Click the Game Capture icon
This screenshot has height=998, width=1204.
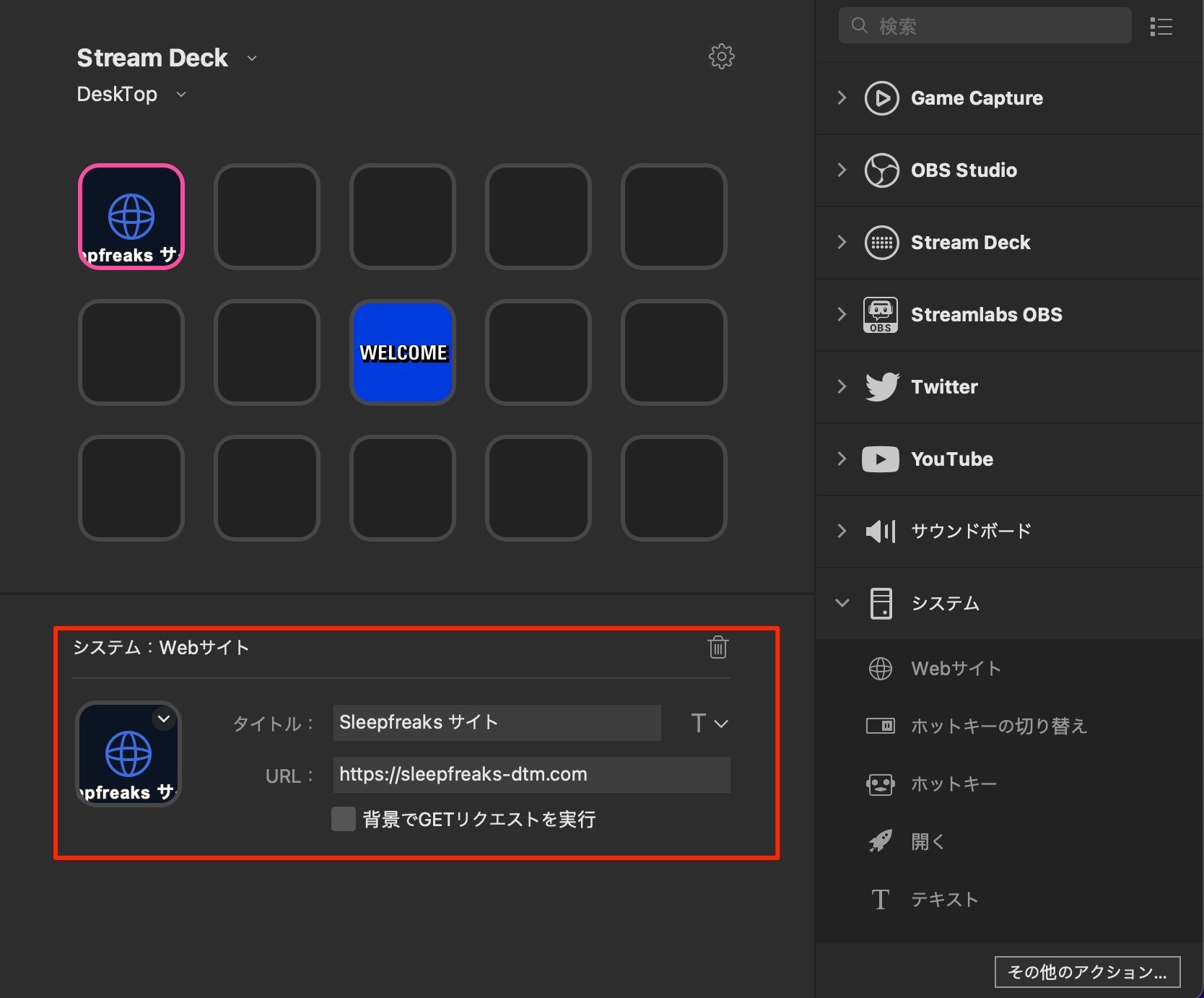click(x=881, y=98)
